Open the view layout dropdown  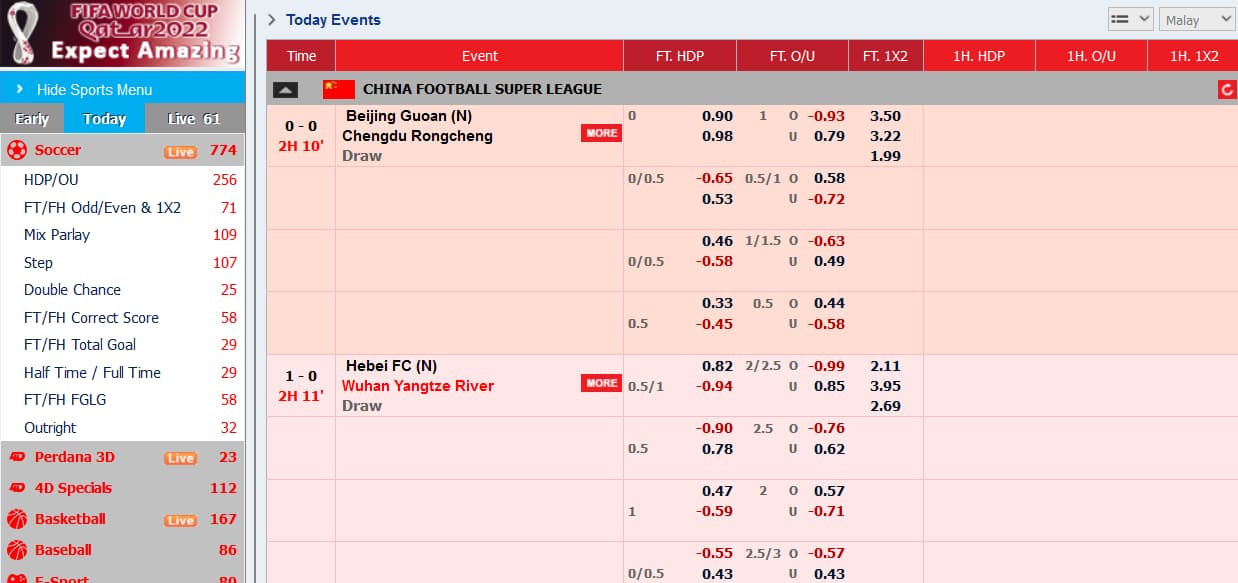tap(1131, 19)
